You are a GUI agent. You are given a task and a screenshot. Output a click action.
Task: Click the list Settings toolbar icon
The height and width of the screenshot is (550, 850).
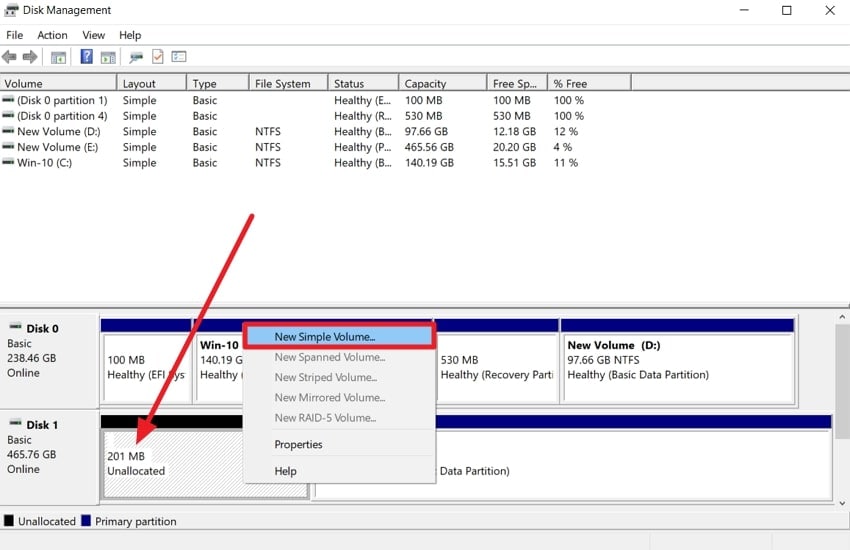(178, 56)
